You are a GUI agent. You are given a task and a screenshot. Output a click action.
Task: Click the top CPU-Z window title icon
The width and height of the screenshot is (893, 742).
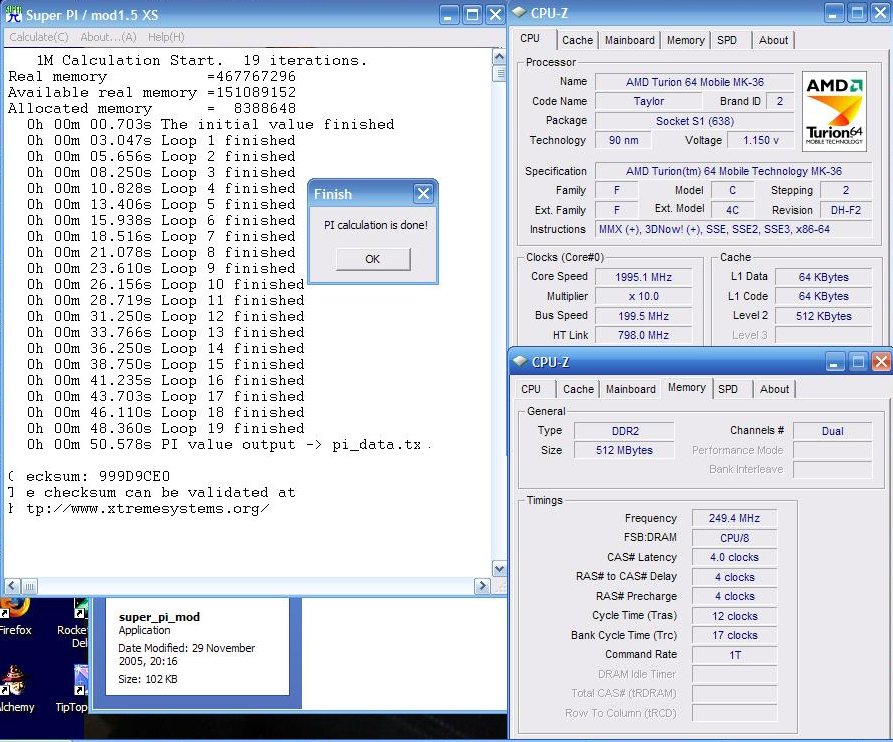pyautogui.click(x=519, y=13)
